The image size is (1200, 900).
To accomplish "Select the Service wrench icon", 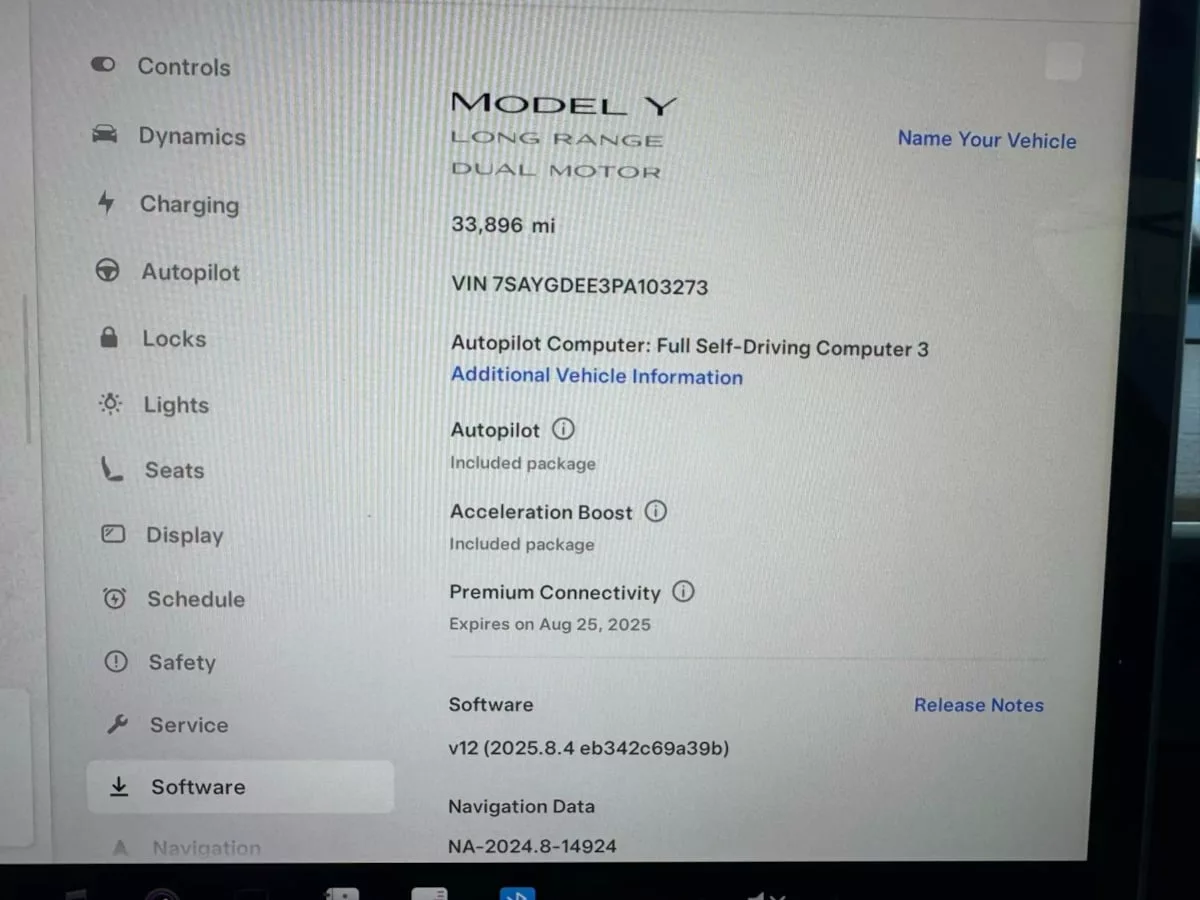I will click(x=117, y=725).
